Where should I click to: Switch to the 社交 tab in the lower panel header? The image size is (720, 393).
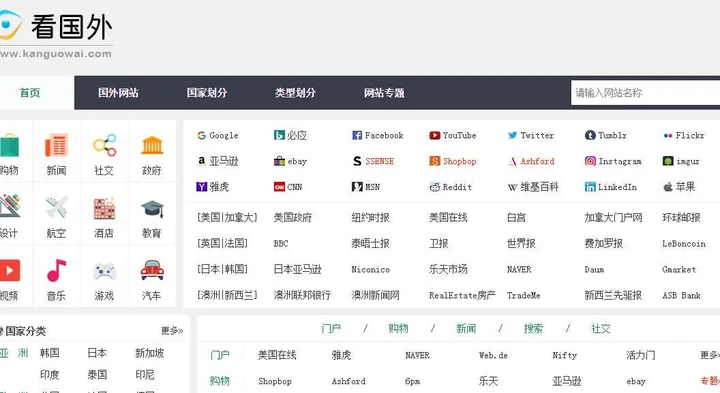click(601, 328)
